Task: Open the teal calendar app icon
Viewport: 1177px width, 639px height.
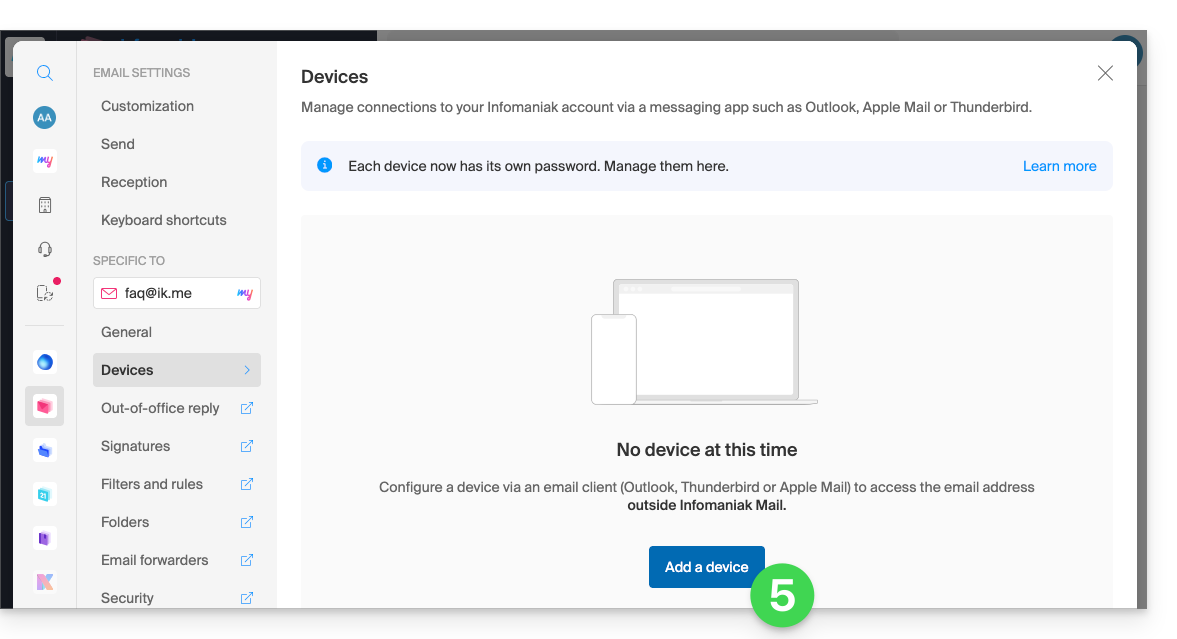Action: [x=45, y=494]
